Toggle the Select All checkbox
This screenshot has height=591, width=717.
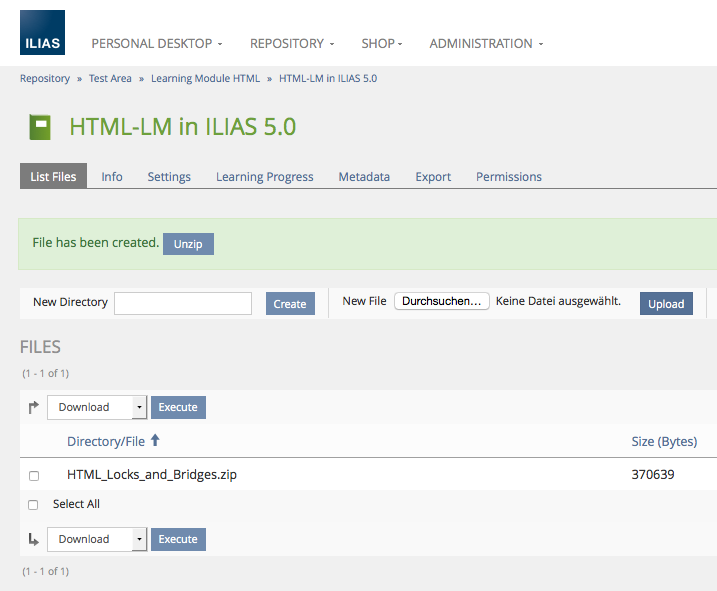click(x=34, y=505)
